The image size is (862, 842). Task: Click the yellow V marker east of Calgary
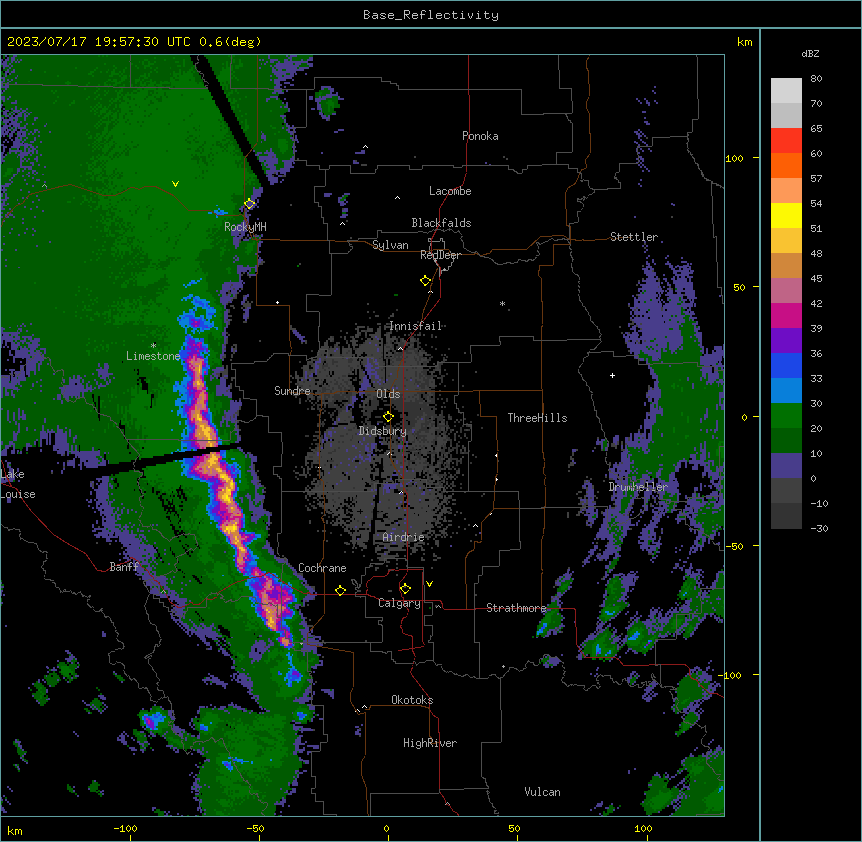point(429,584)
